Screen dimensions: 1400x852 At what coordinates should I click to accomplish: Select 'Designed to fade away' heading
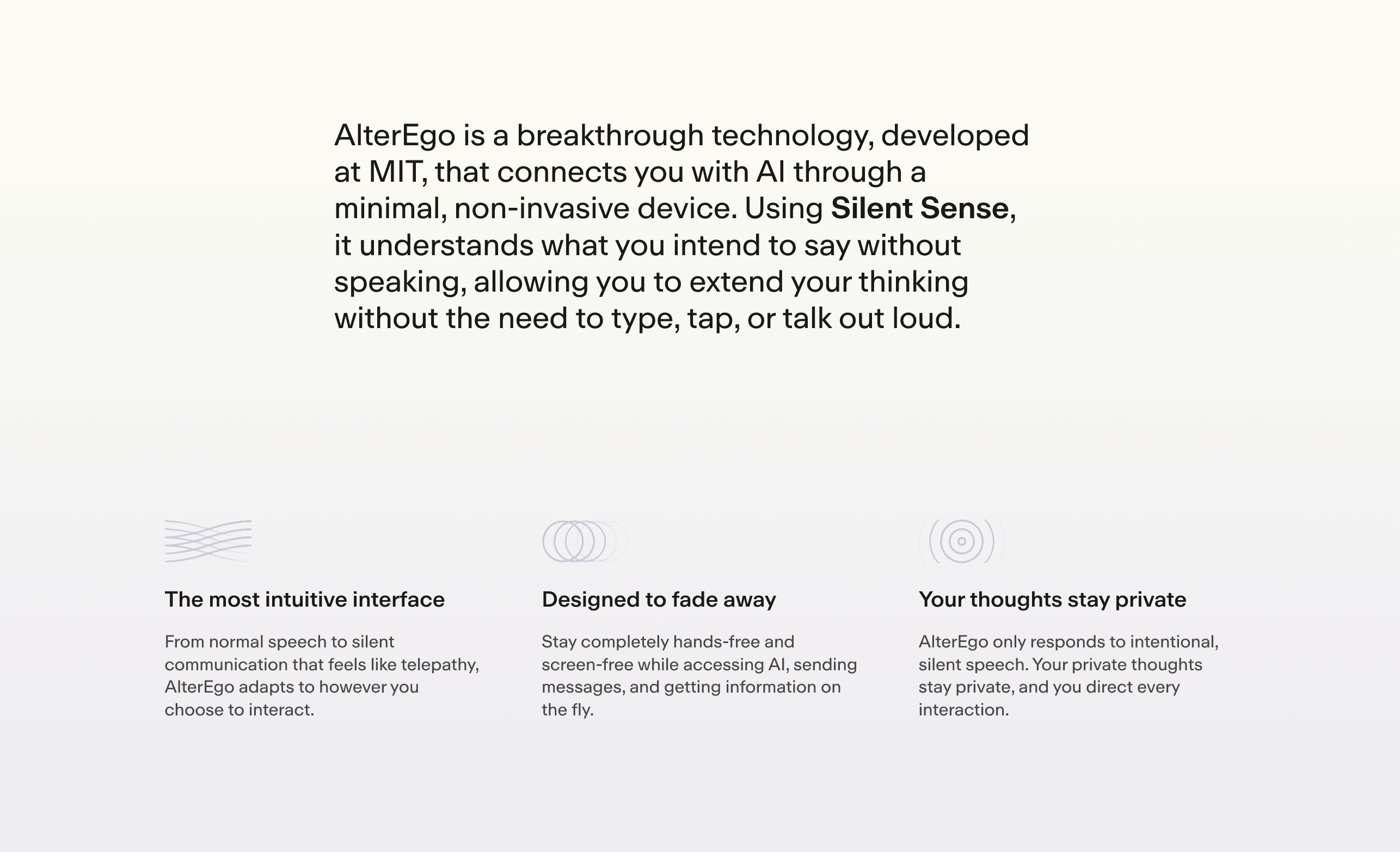[x=659, y=600]
